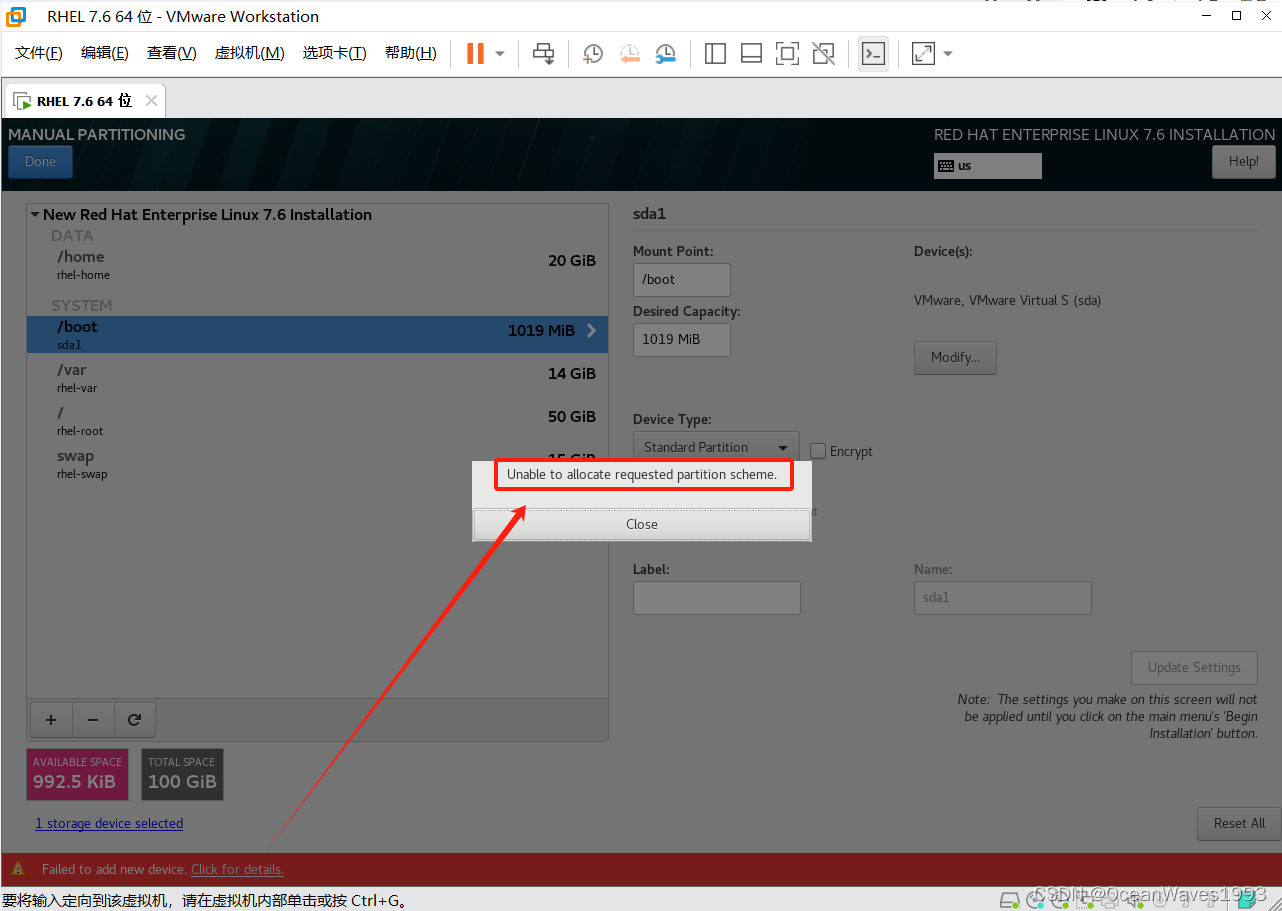Click the send Ctrl+Alt+Del toolbar icon
Screen dimensions: 1282x911
click(543, 53)
